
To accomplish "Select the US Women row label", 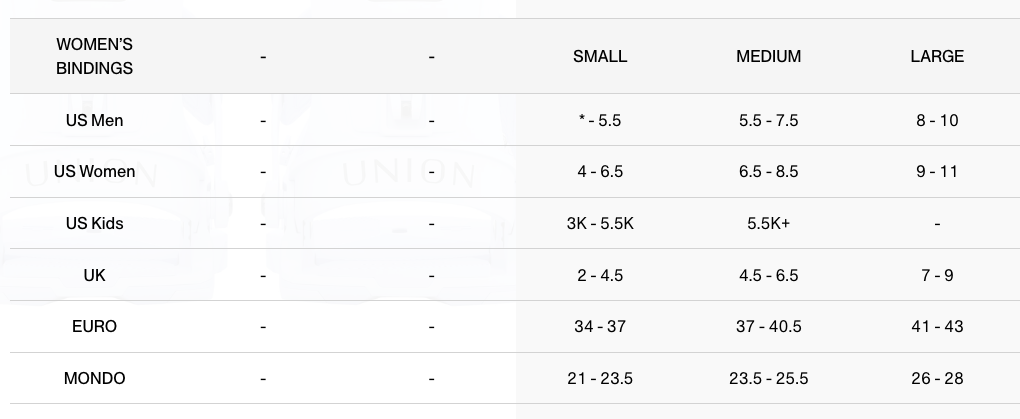I will tap(94, 172).
